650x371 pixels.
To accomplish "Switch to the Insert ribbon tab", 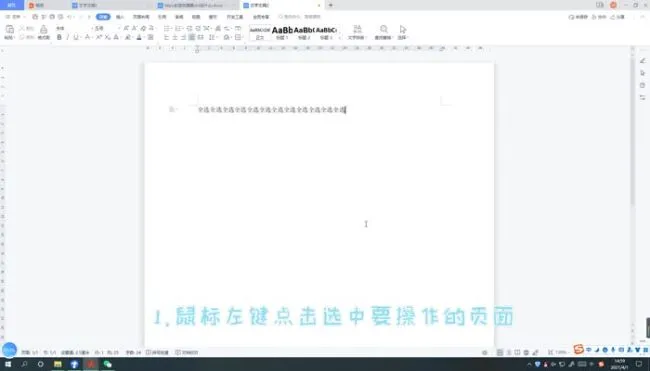I will point(120,17).
